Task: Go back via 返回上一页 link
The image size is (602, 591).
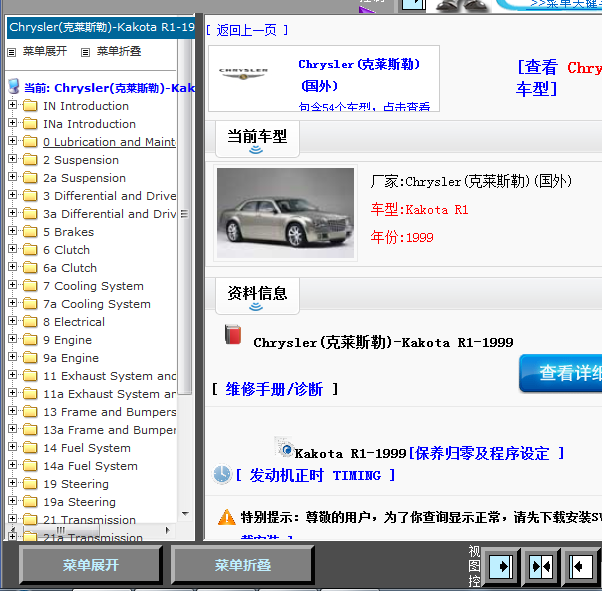Action: tap(246, 30)
